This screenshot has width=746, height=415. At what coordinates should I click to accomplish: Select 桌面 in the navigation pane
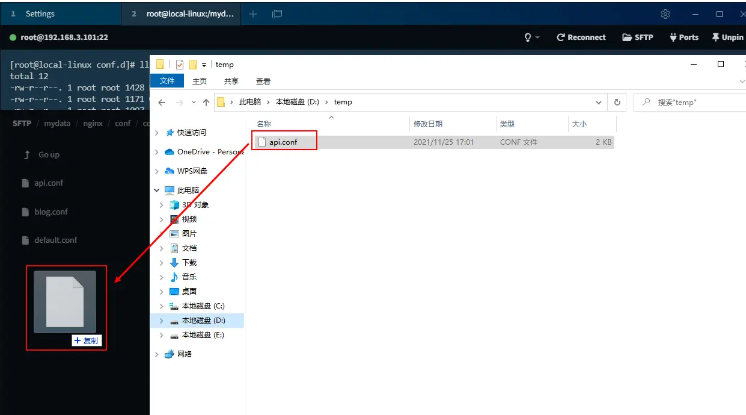point(189,291)
